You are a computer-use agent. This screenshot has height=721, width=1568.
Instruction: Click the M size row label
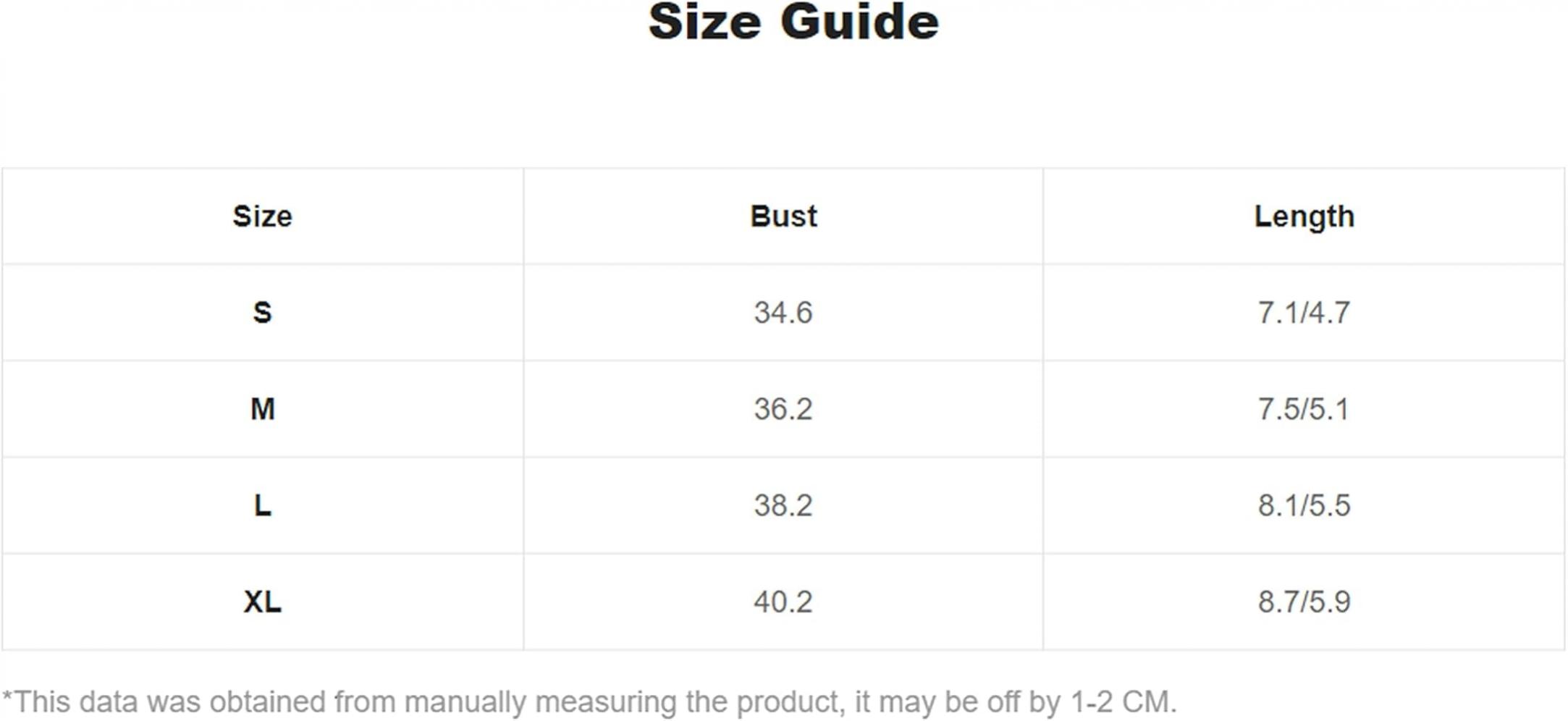tap(262, 409)
